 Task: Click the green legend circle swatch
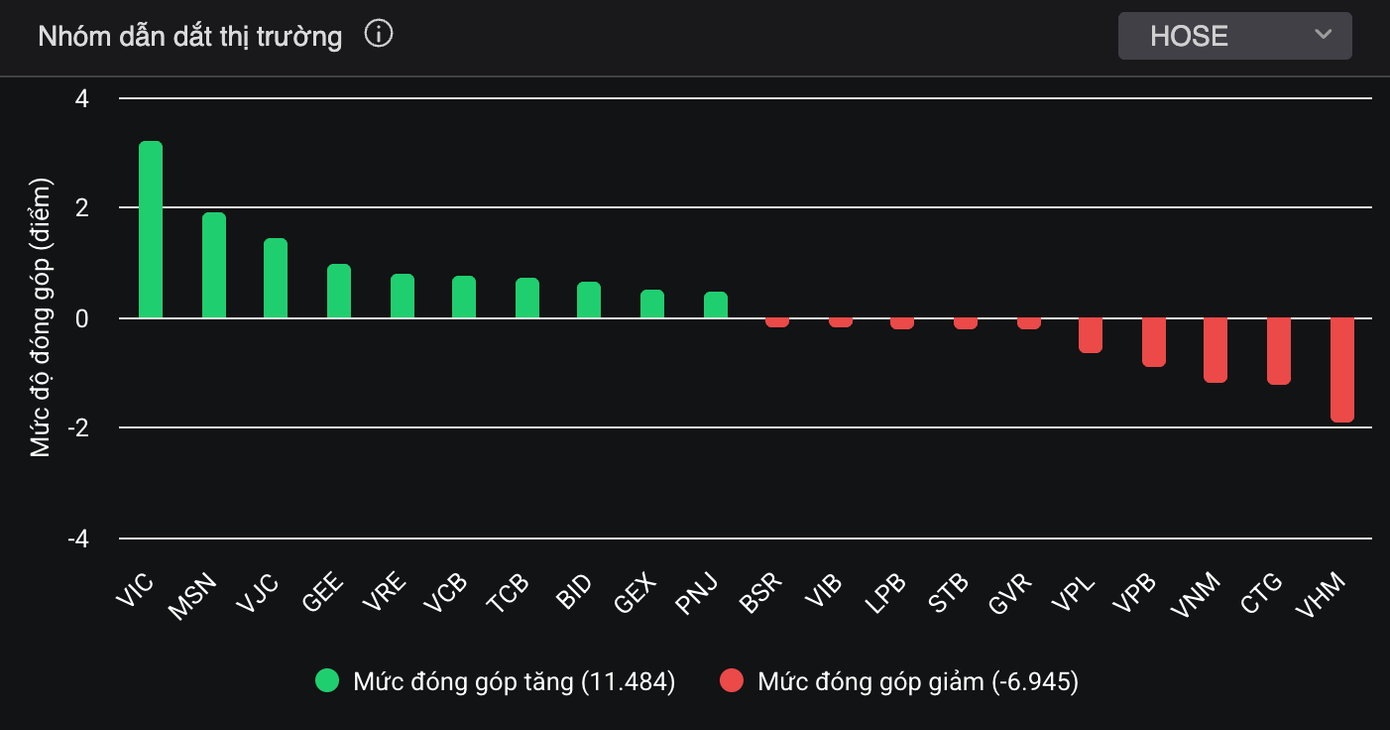327,682
